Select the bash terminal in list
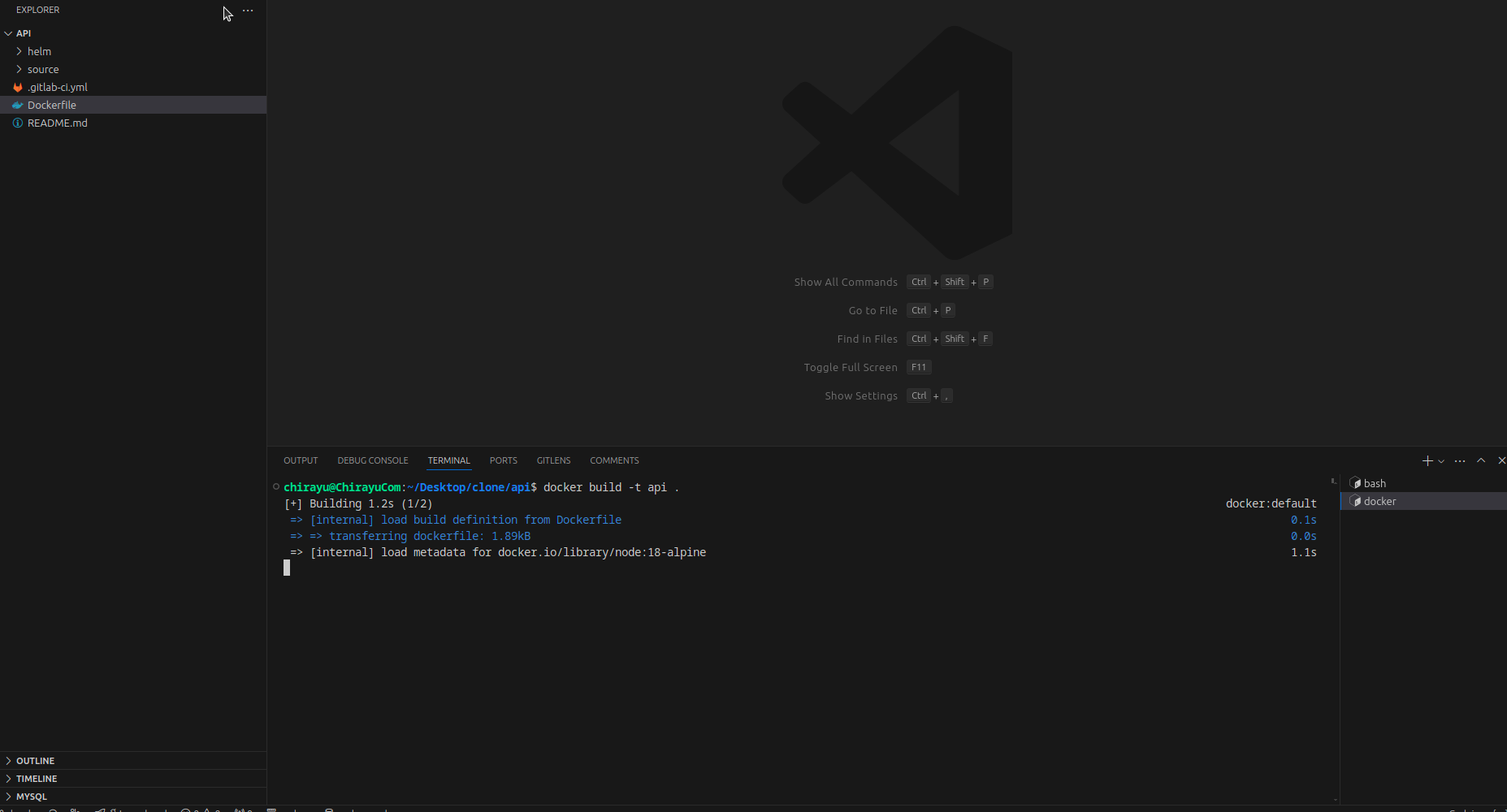This screenshot has width=1507, height=812. coord(1423,483)
